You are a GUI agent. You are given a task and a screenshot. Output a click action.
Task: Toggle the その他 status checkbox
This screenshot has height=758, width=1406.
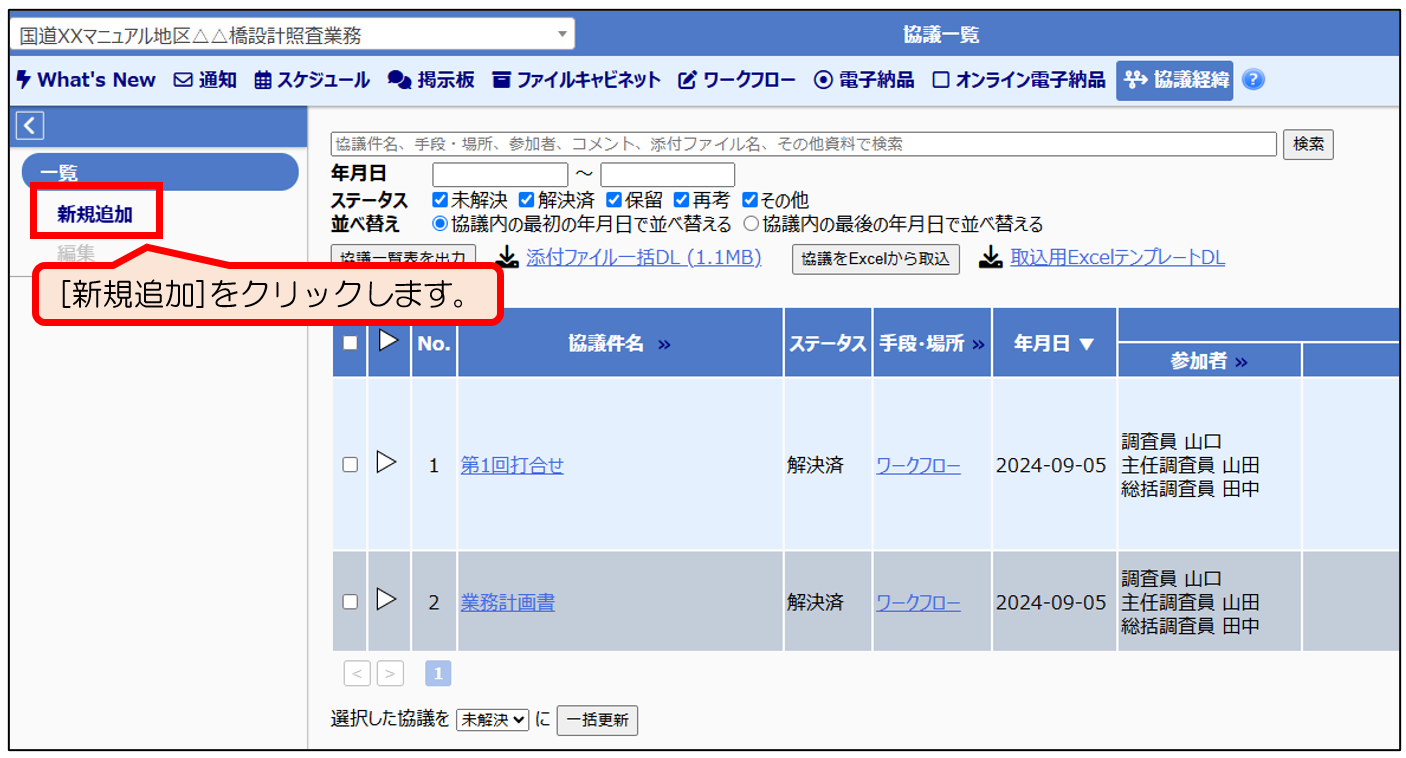(750, 200)
